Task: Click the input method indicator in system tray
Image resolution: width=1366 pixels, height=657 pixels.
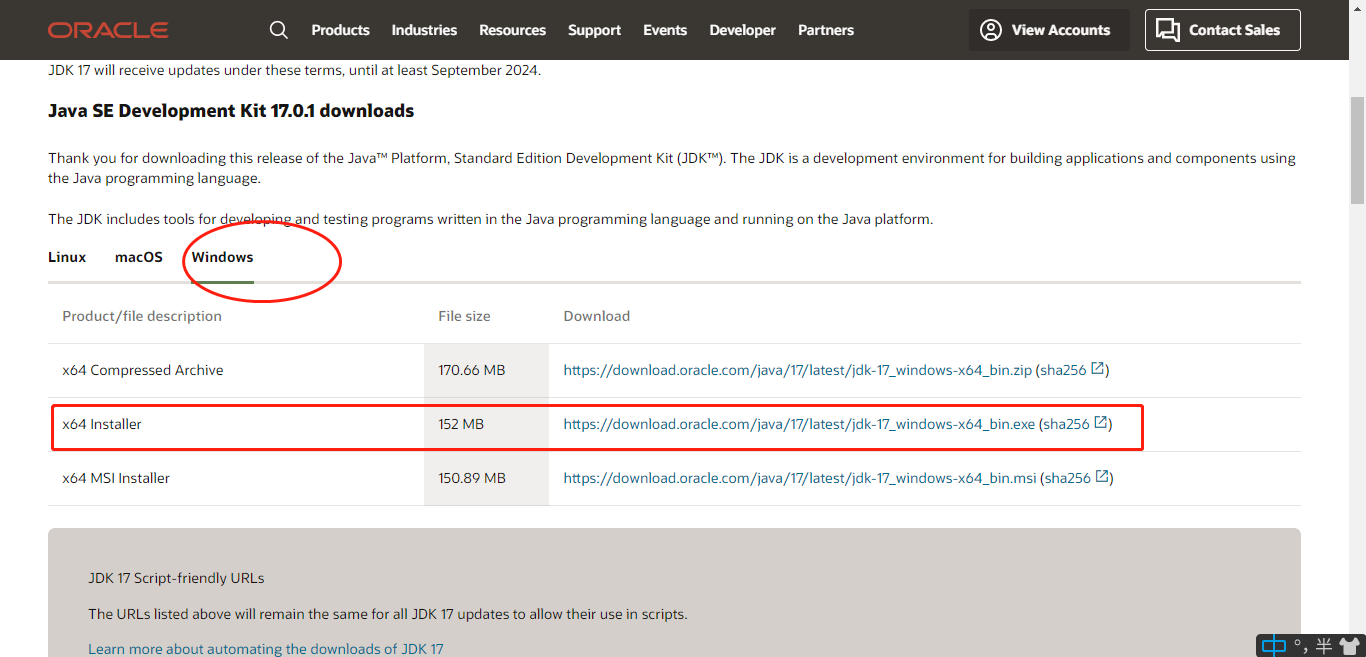Action: 1273,646
